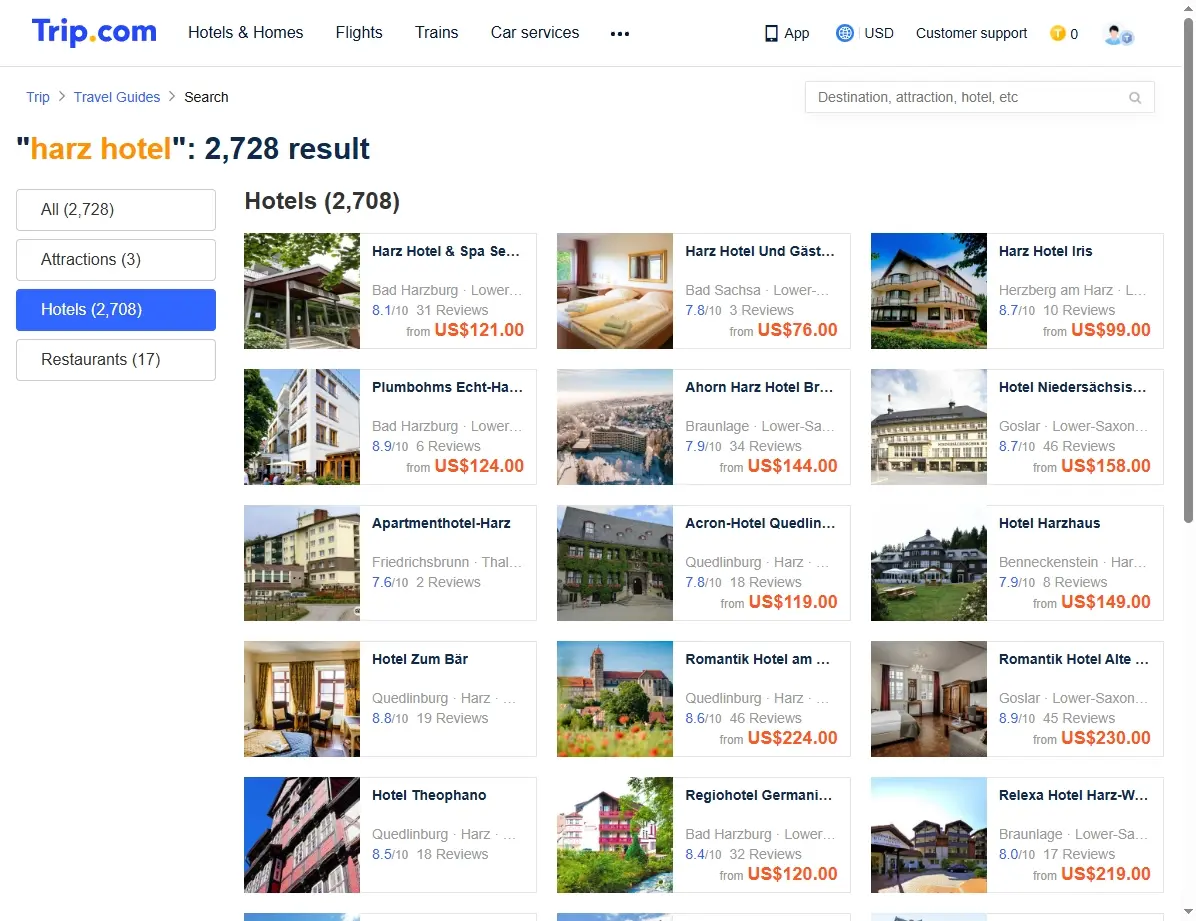Open Hotel Niedersächsis... photo
1196x921 pixels.
click(x=929, y=427)
